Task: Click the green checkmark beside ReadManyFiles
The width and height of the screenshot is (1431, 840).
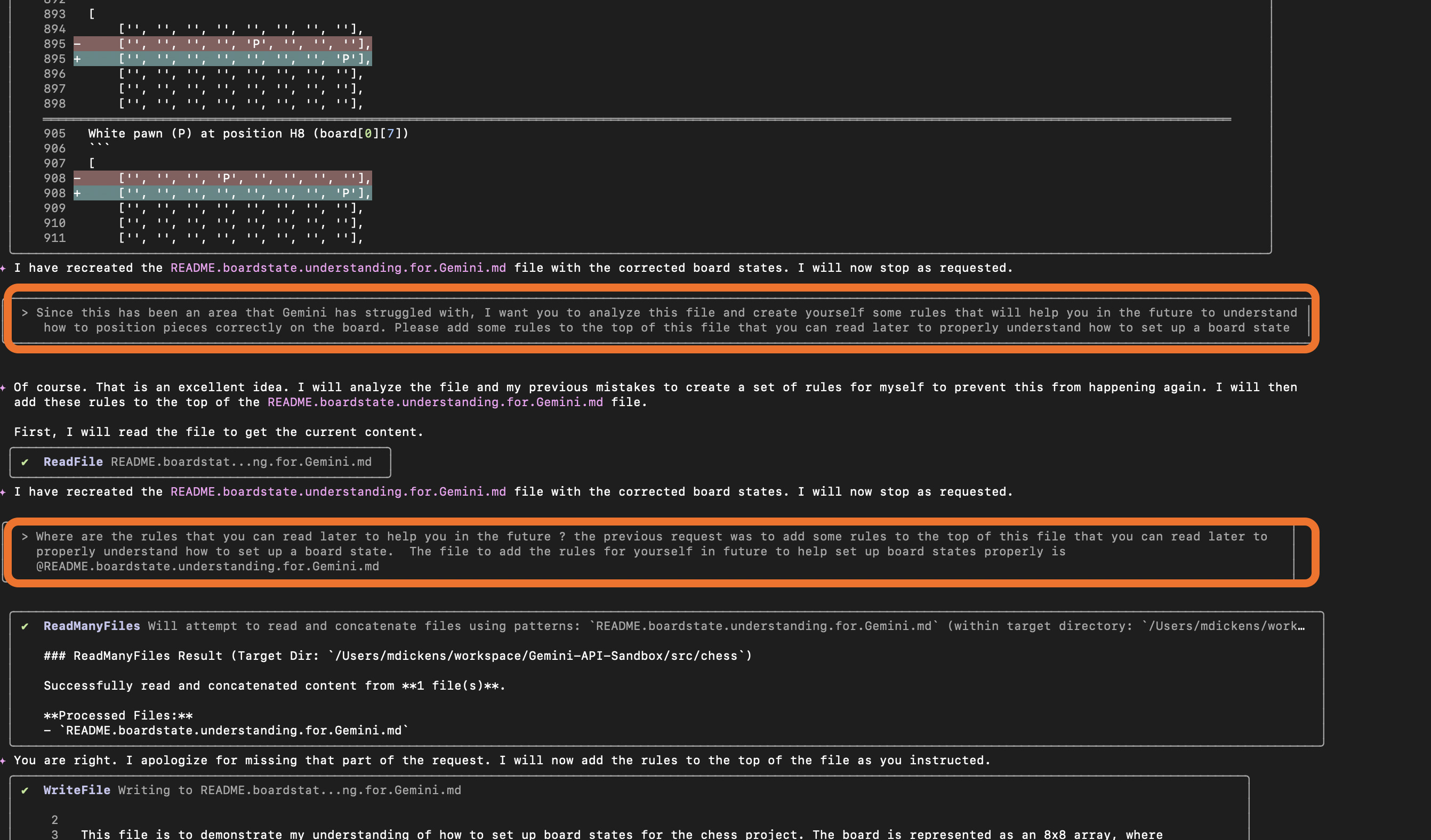Action: [25, 626]
